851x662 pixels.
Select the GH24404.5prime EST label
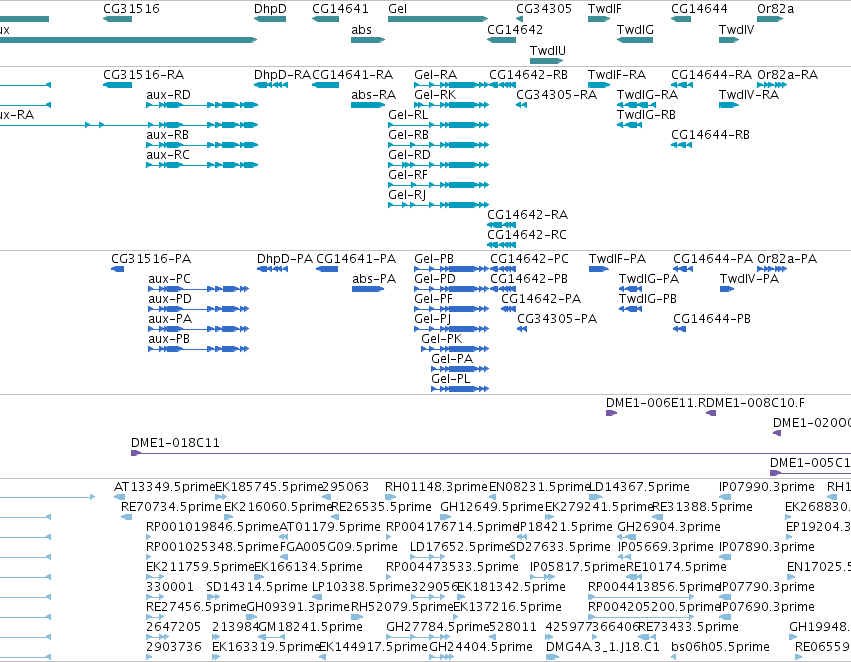(480, 647)
